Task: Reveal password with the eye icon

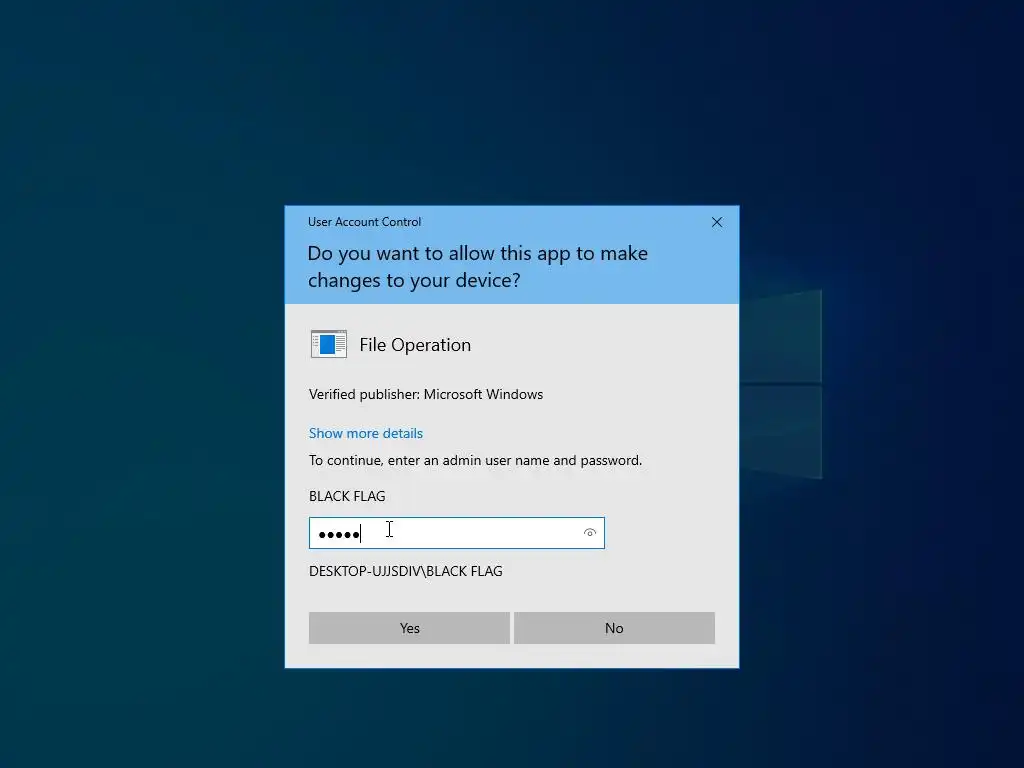Action: click(x=590, y=533)
